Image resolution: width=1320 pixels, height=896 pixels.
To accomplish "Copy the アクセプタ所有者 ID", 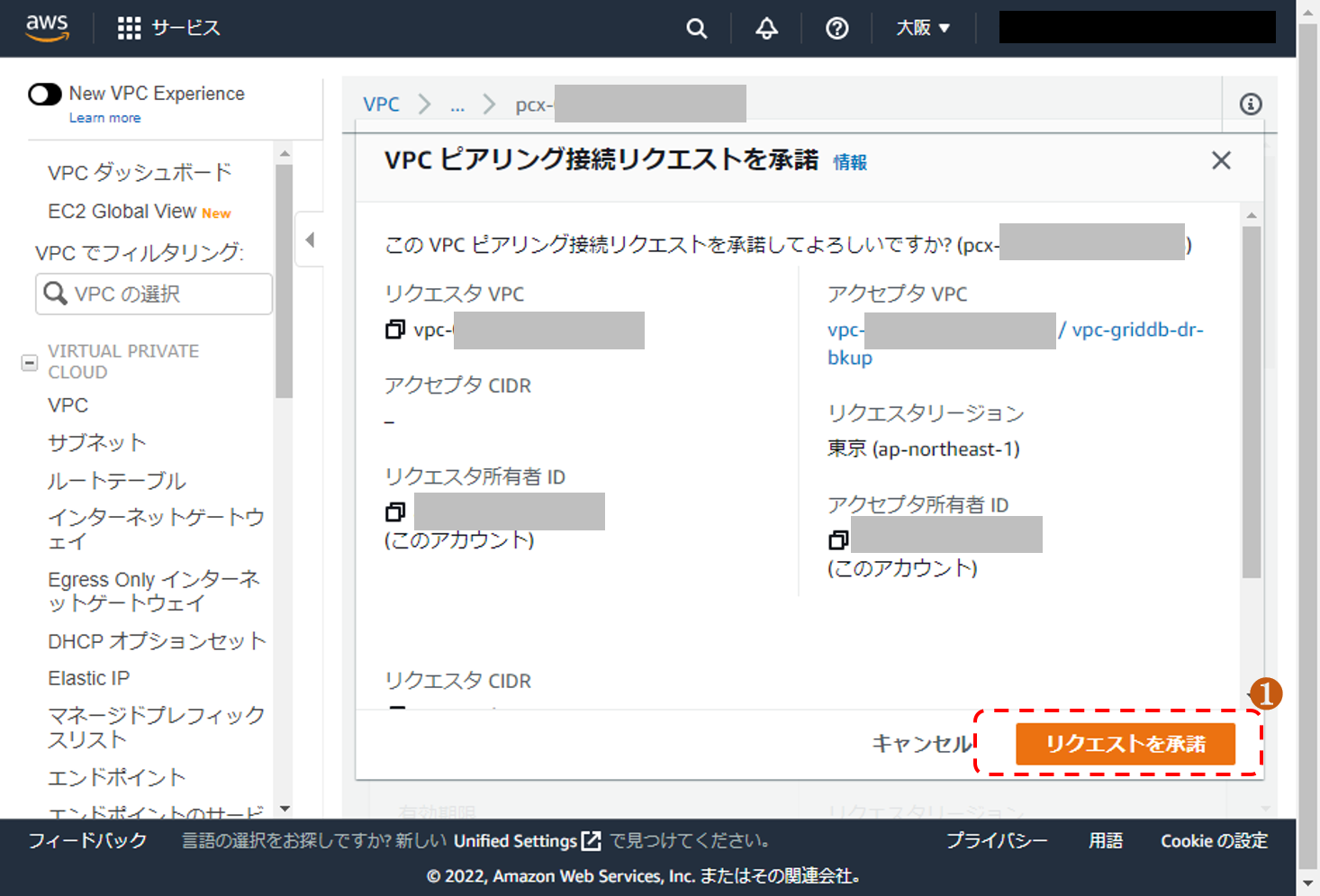I will click(837, 539).
